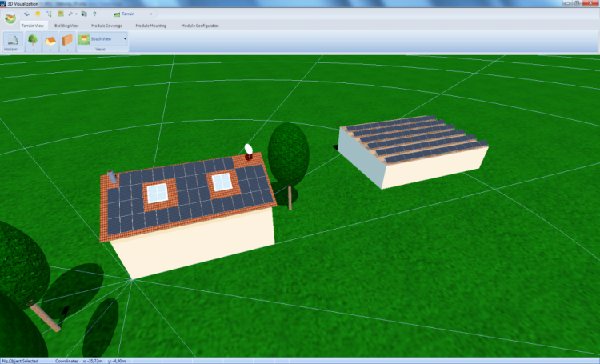
Task: Open the Terrain view selector dropdown in title bar
Action: (133, 14)
